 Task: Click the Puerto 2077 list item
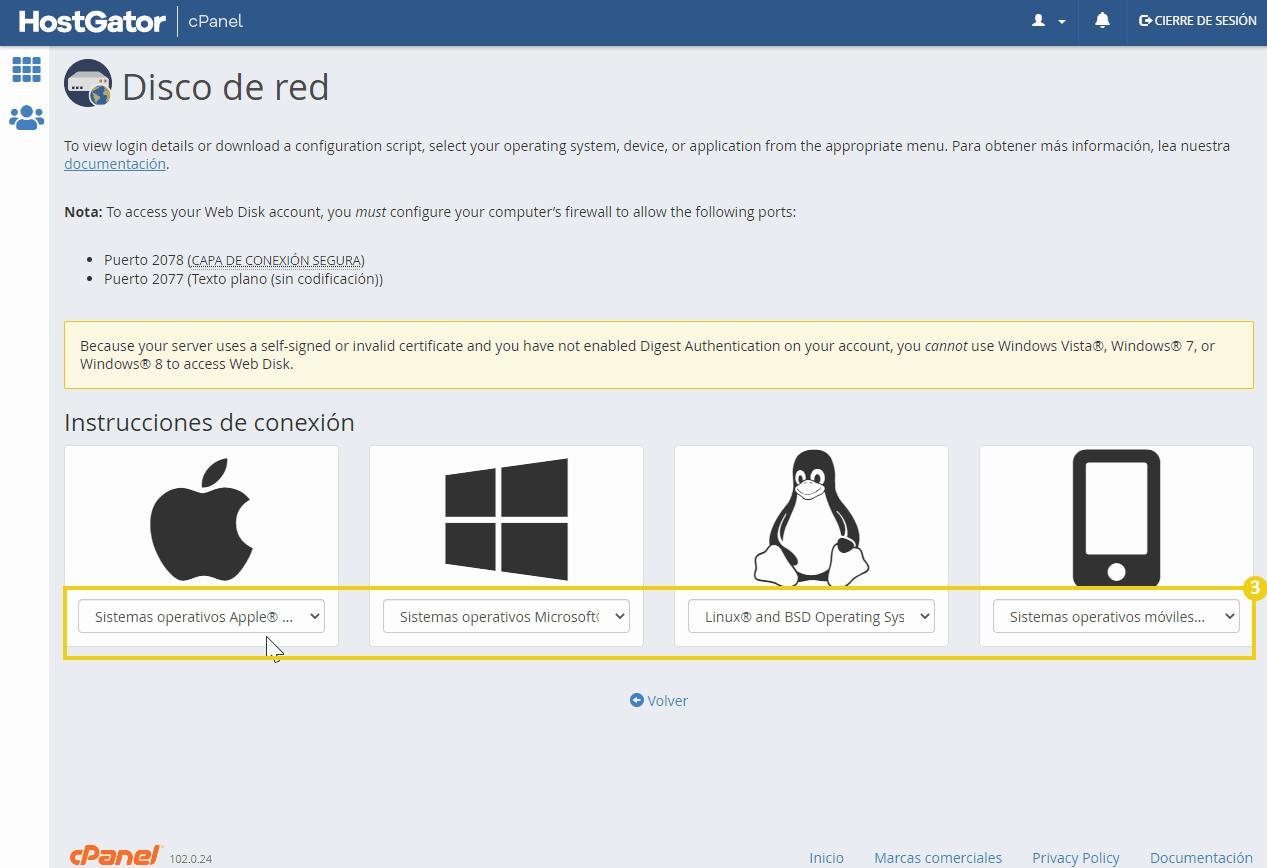pyautogui.click(x=243, y=279)
